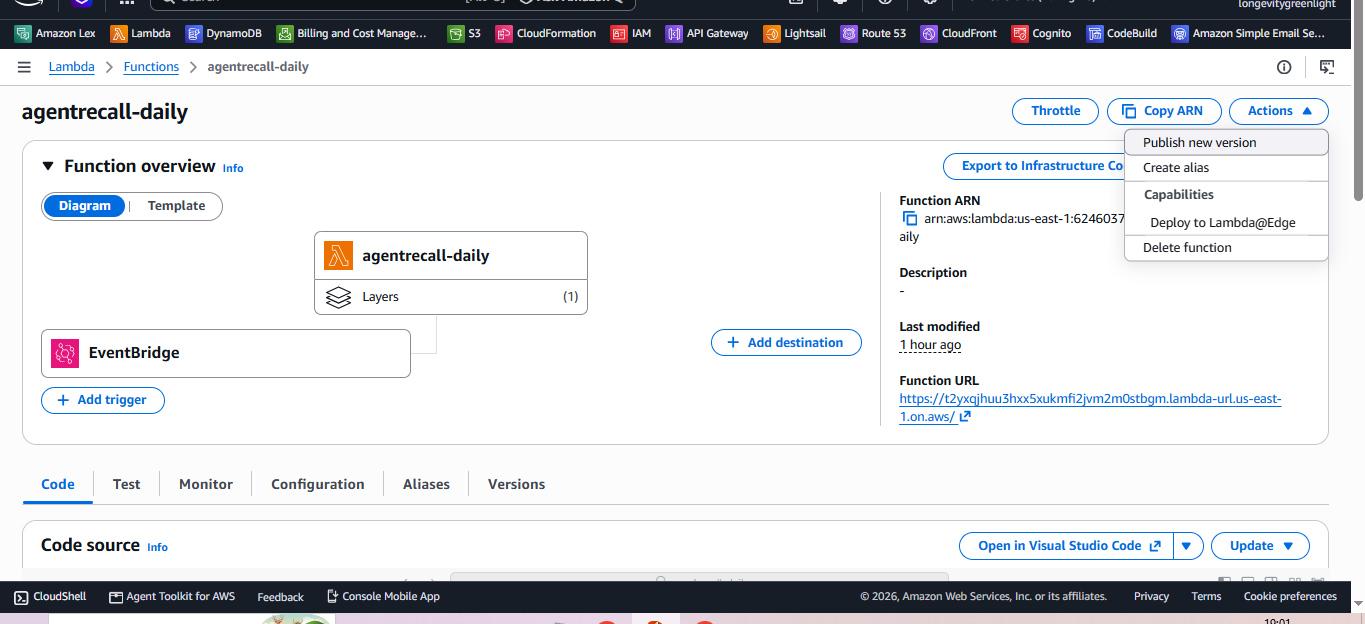Viewport: 1365px width, 624px height.
Task: Click the EventBridge trigger icon
Action: click(65, 353)
